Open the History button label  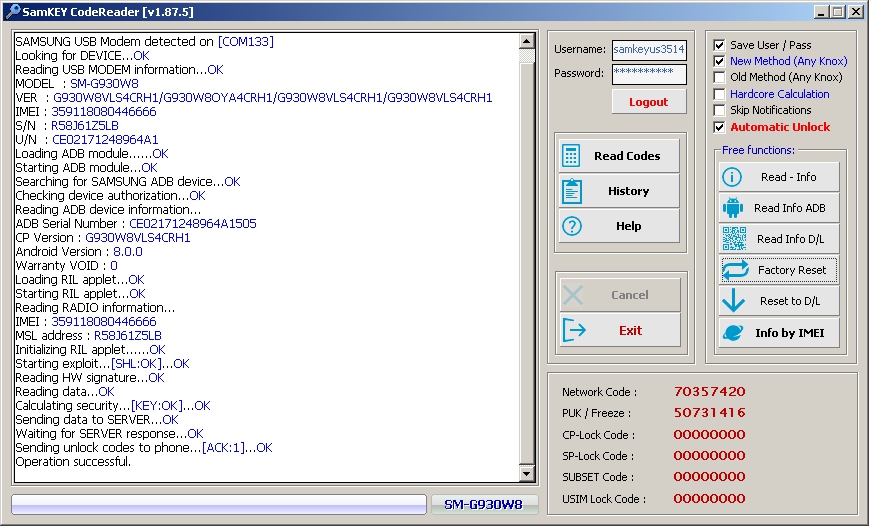coord(628,191)
